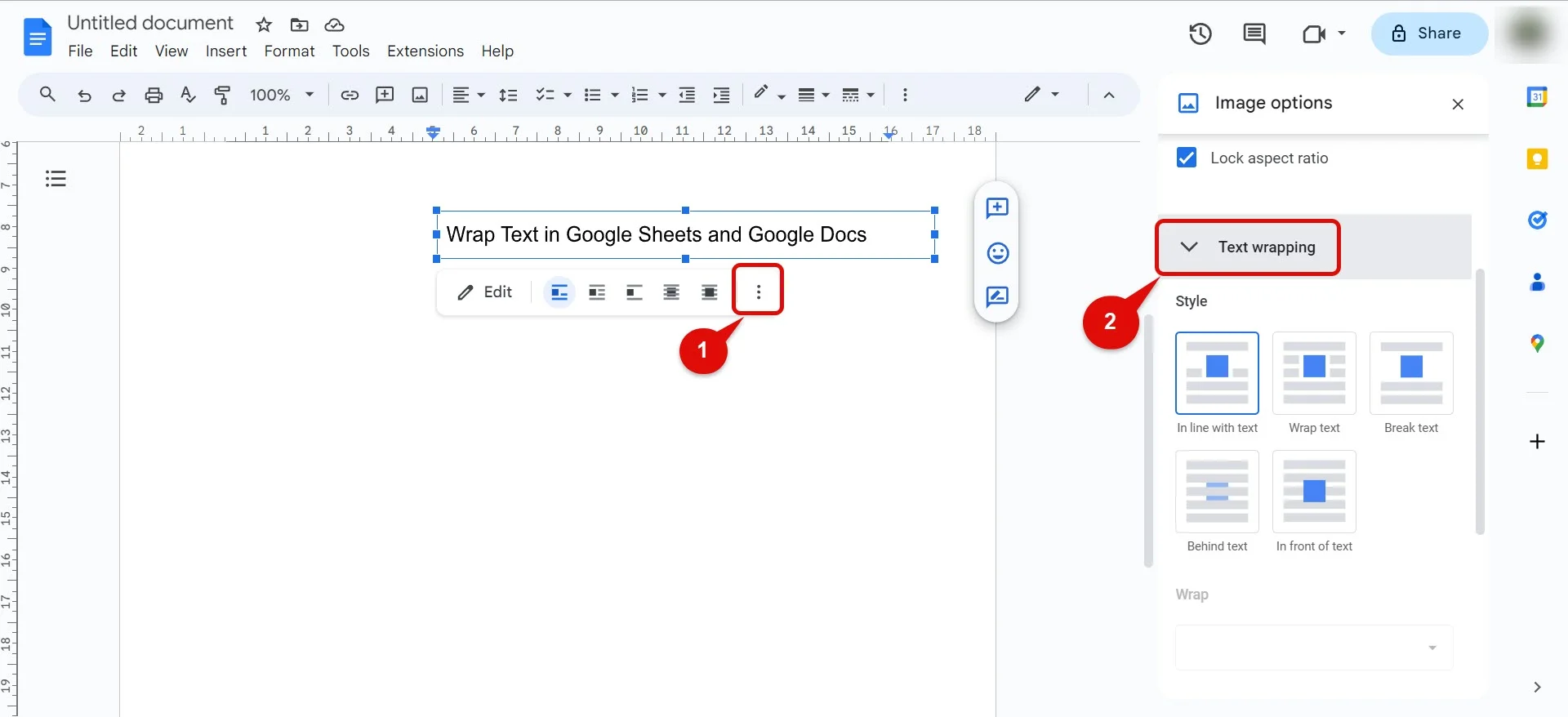Open line and paragraph spacing

click(x=508, y=95)
